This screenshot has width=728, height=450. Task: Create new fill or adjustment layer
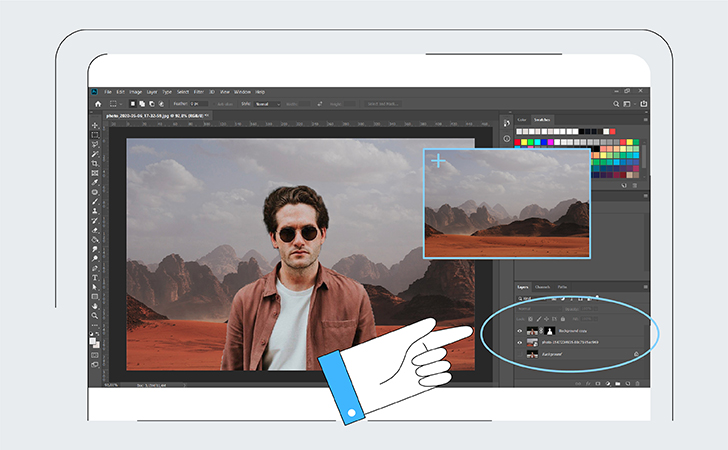[608, 384]
